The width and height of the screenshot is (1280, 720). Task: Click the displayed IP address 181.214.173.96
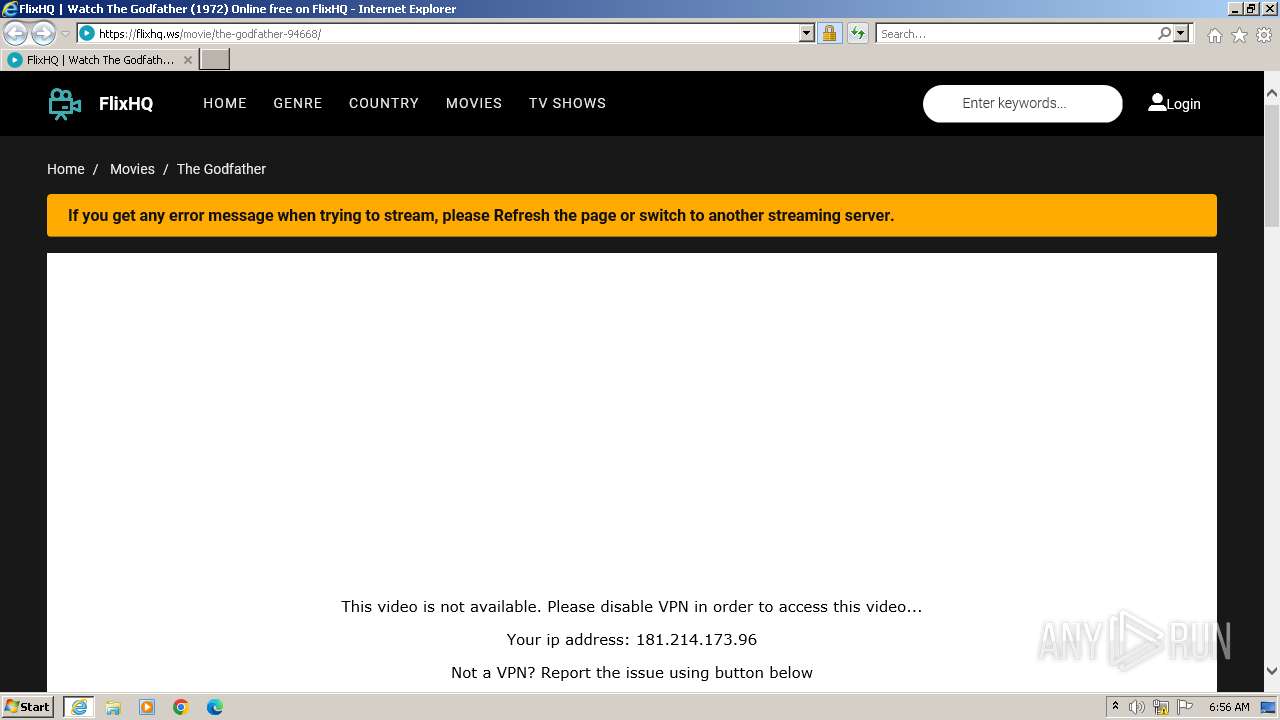(x=696, y=640)
